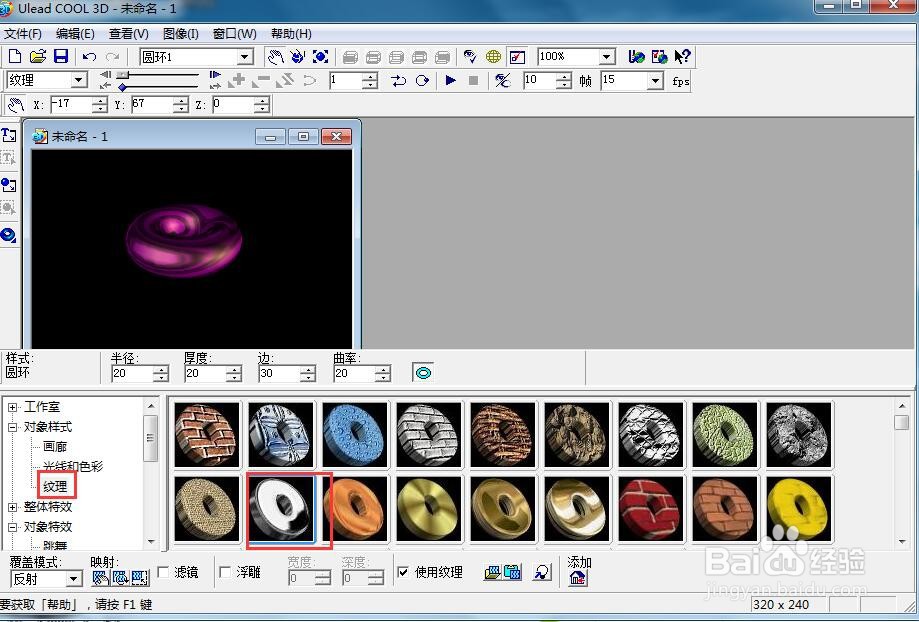Select 画廊 in the tree
Viewport: 919px width, 622px height.
55,447
